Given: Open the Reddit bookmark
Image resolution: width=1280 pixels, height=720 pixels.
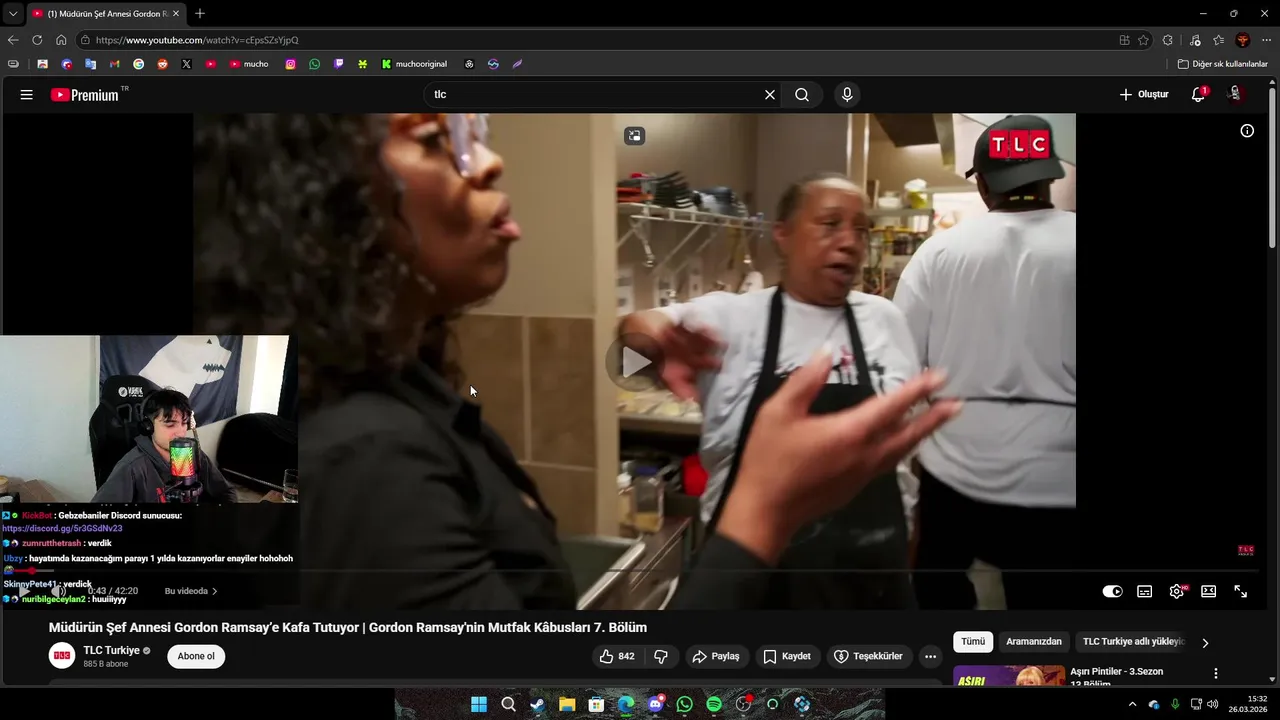Looking at the screenshot, I should (x=162, y=64).
